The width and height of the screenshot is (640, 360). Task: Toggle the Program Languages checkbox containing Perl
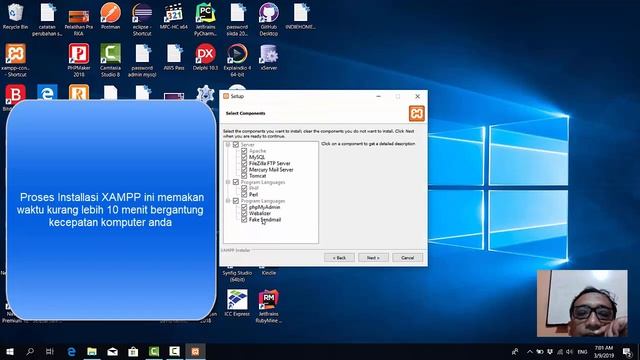click(x=236, y=182)
